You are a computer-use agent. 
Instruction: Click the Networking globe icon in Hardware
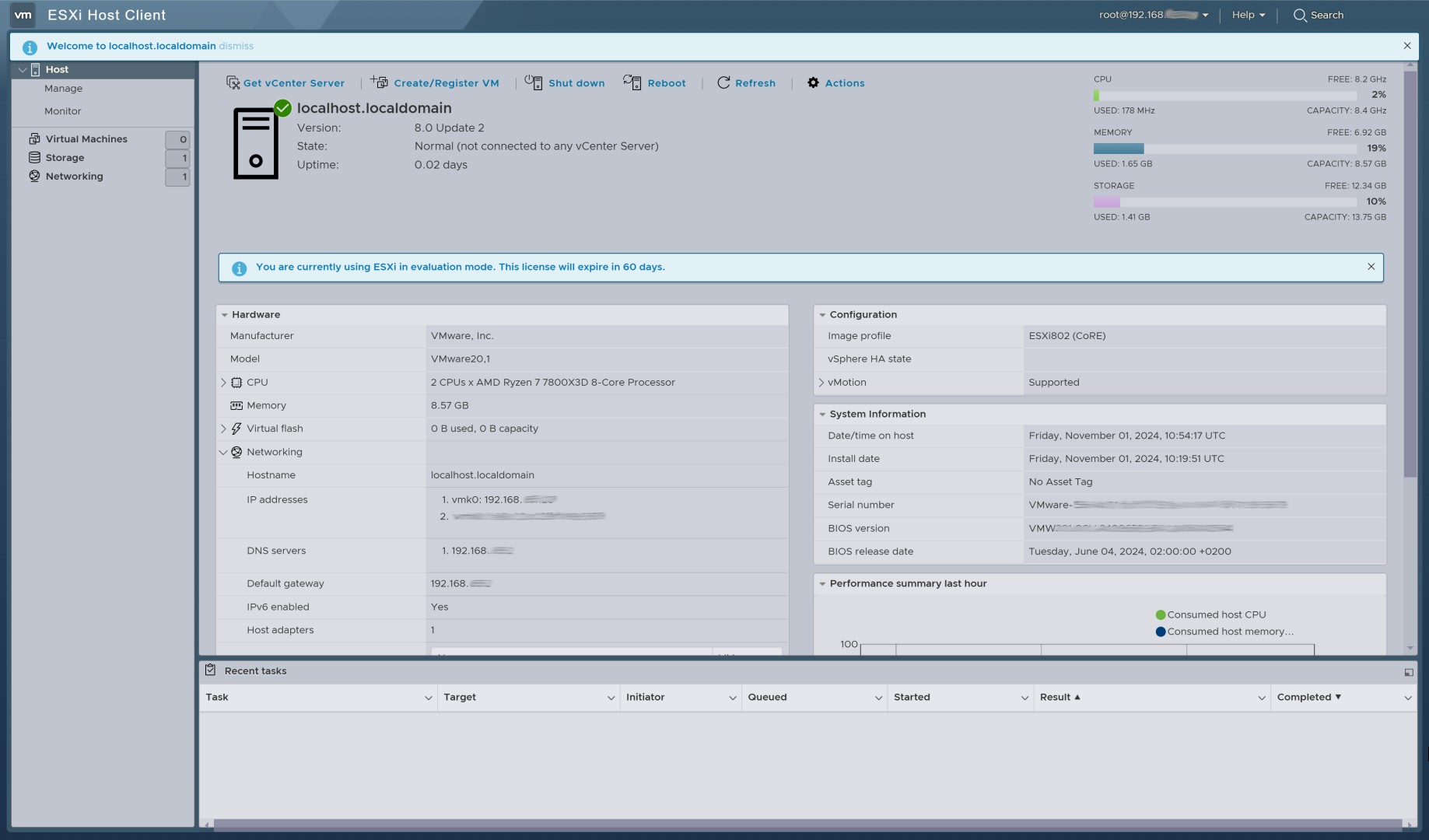tap(236, 452)
